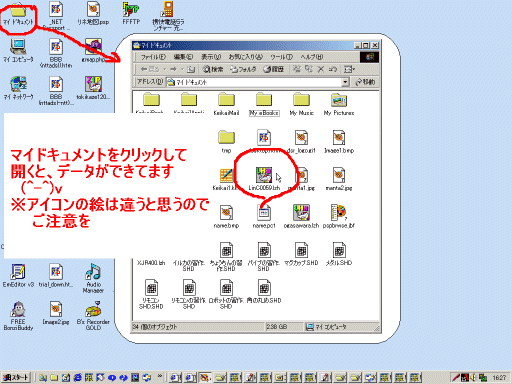The width and height of the screenshot is (512, 384).
Task: Click the volume speaker tray icon
Action: 474,378
